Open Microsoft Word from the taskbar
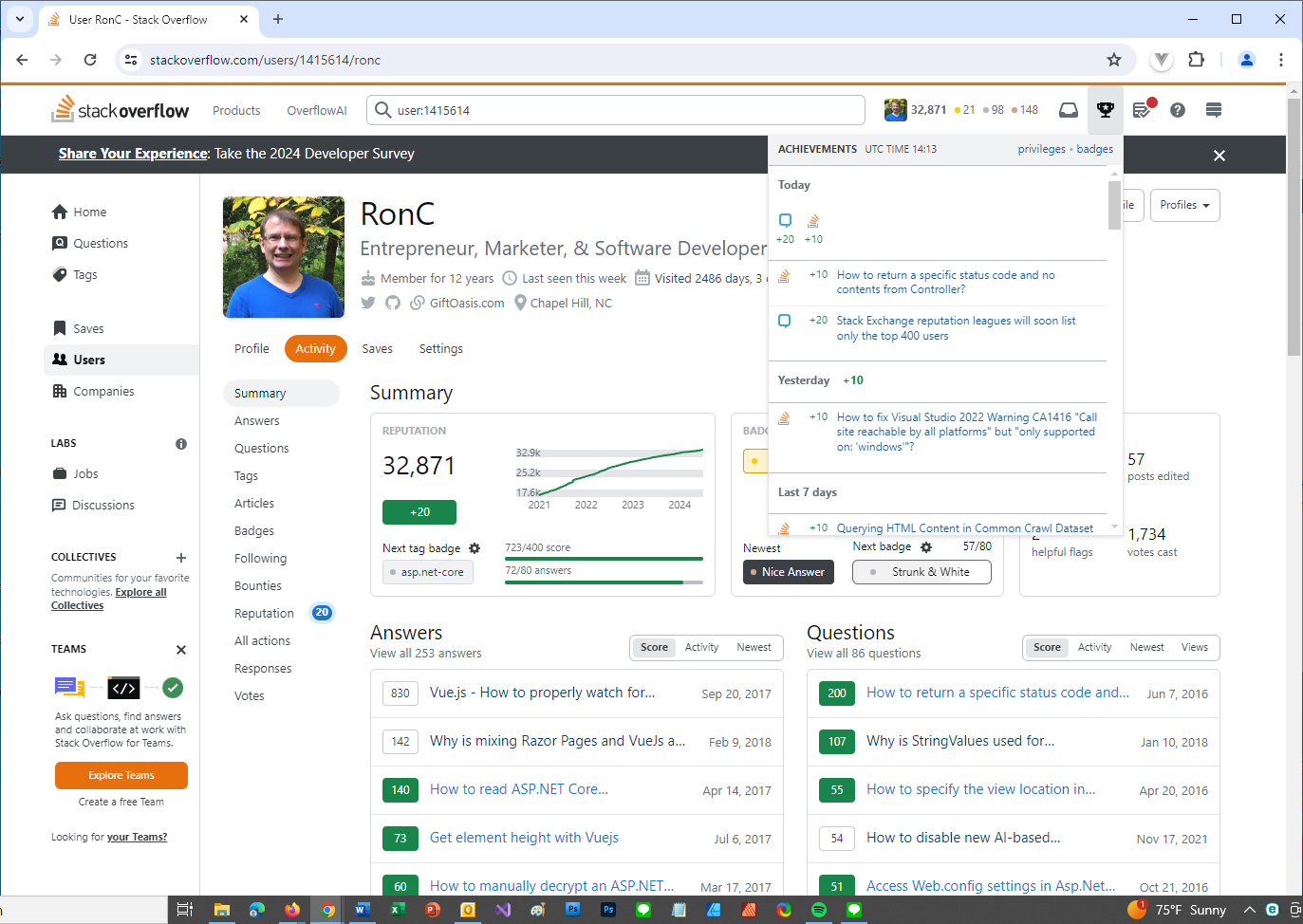 coord(362,910)
